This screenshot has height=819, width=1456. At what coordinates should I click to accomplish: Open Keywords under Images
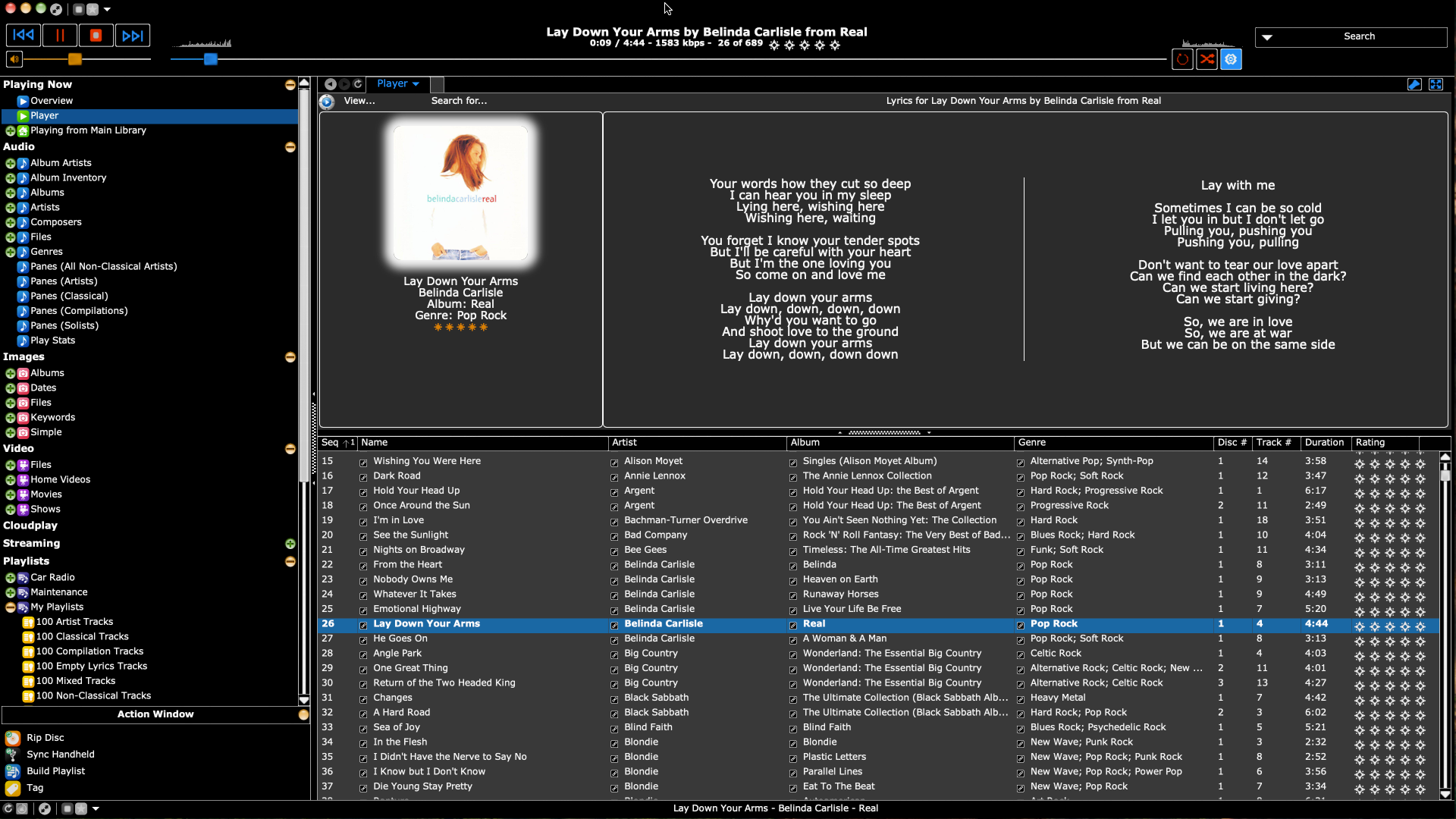click(x=52, y=418)
